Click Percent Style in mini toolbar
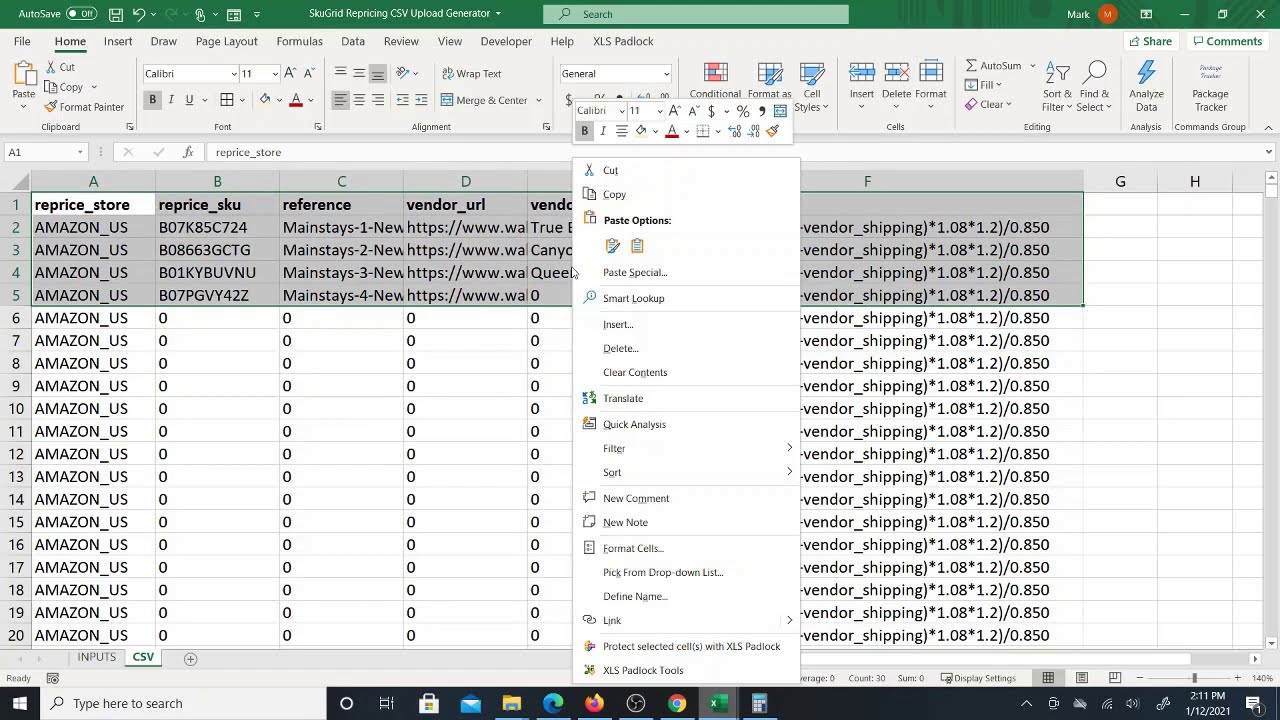This screenshot has height=720, width=1280. coord(742,111)
